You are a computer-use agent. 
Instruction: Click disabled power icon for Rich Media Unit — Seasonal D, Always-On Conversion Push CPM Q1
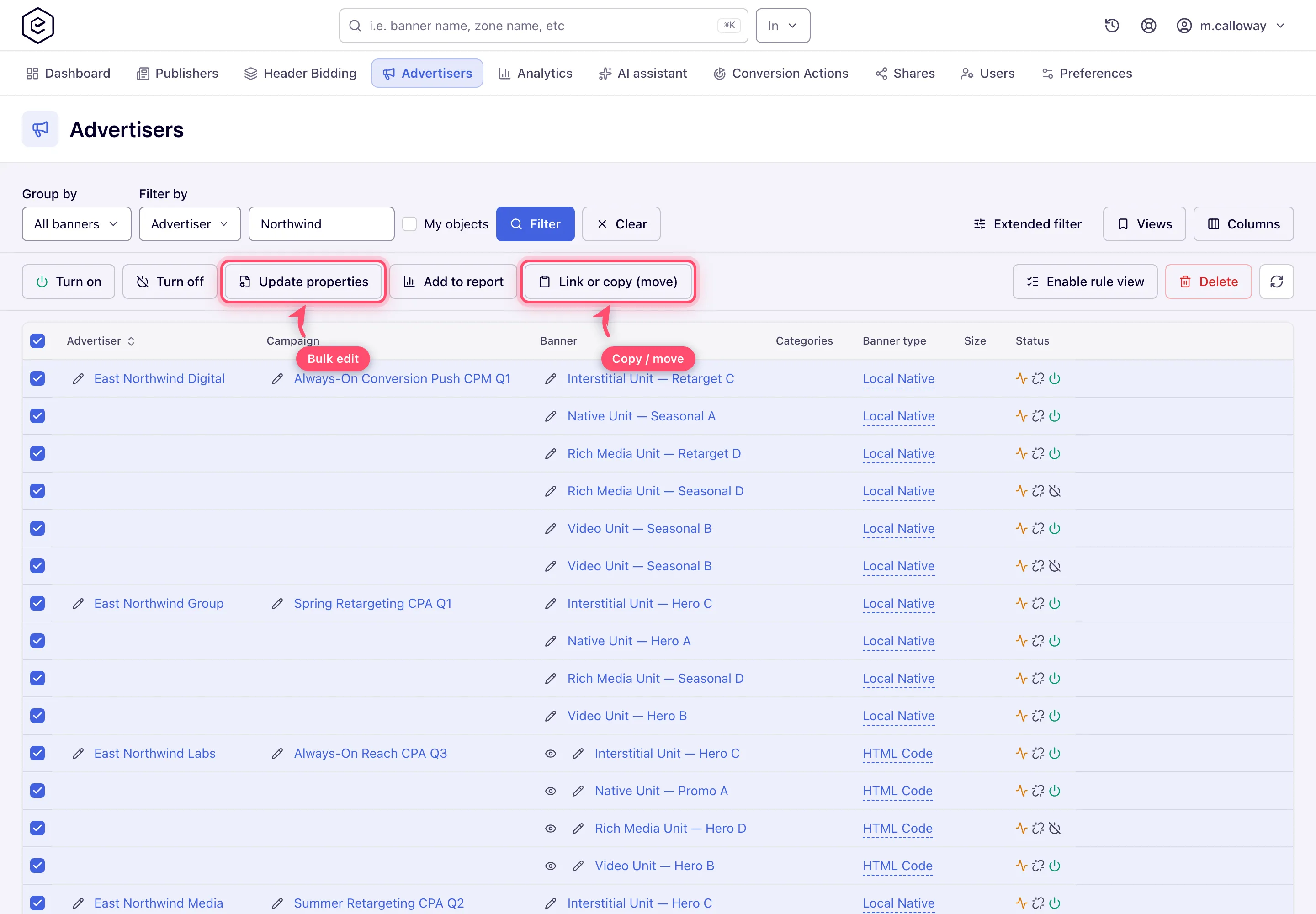coord(1055,491)
